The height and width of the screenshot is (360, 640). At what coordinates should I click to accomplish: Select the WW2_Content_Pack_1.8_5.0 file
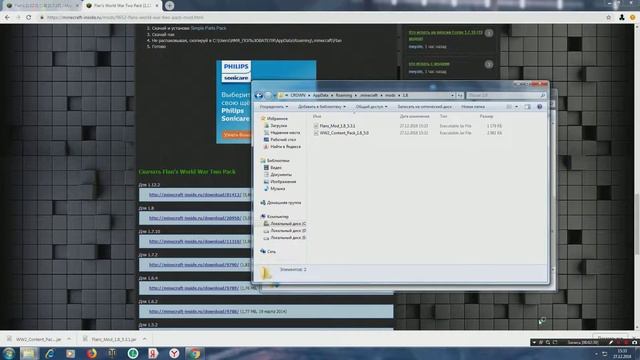coord(344,133)
